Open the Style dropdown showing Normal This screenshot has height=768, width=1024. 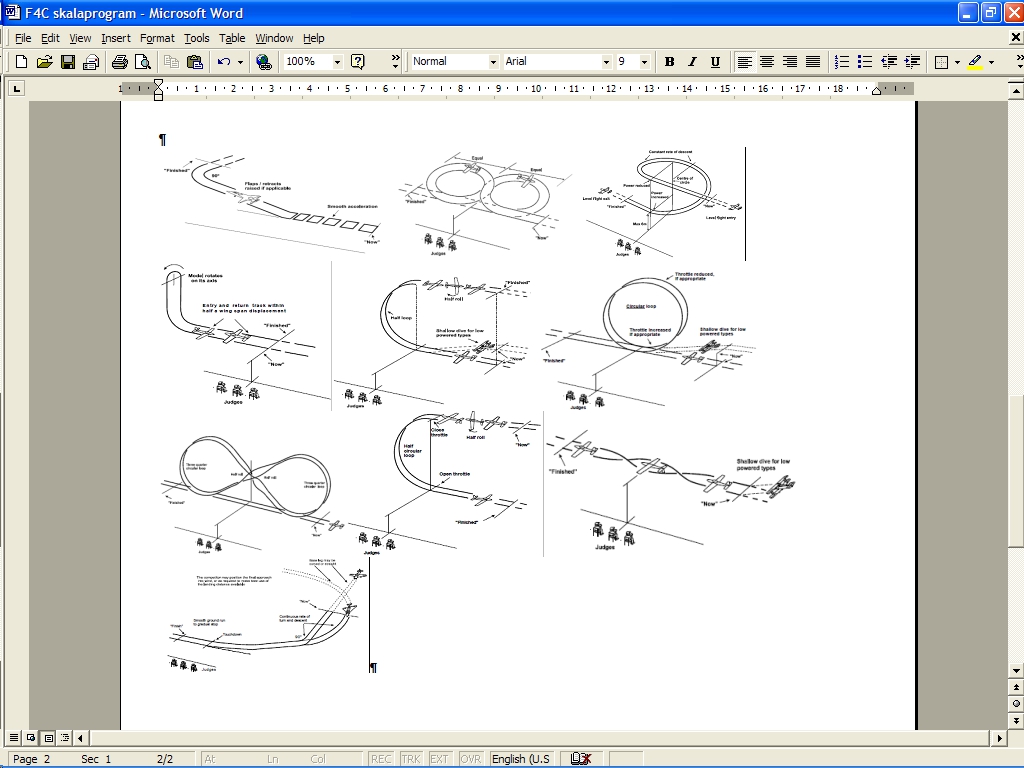(492, 62)
